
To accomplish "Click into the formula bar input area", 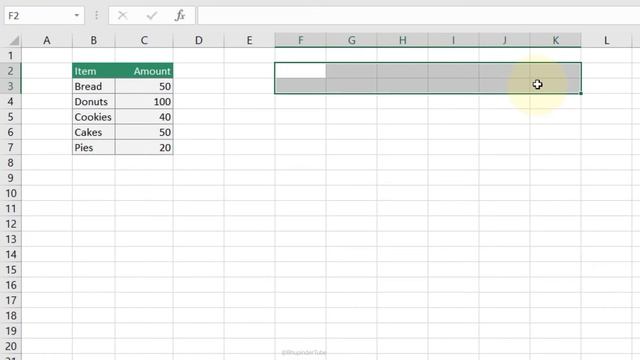I will click(419, 16).
